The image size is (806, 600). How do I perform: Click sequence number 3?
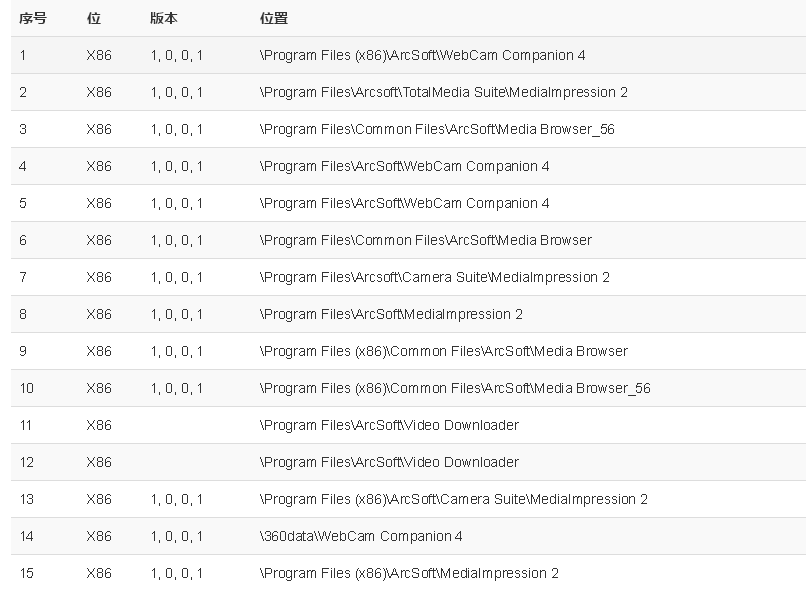click(23, 129)
